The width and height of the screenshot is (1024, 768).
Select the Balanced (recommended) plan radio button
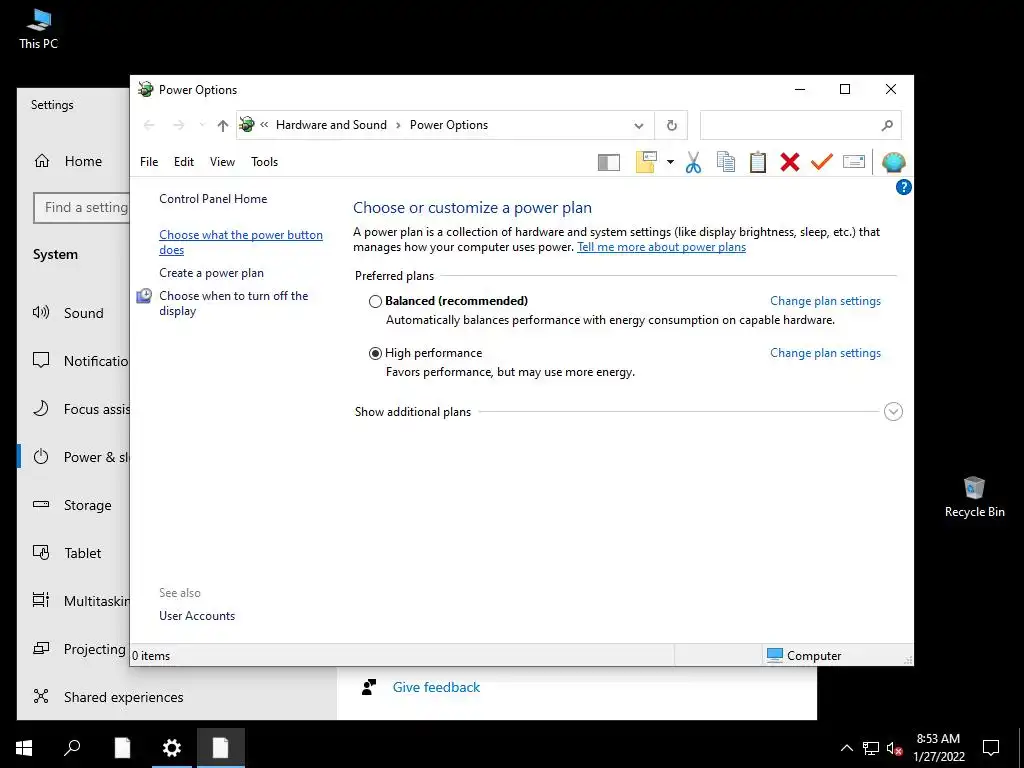click(375, 301)
